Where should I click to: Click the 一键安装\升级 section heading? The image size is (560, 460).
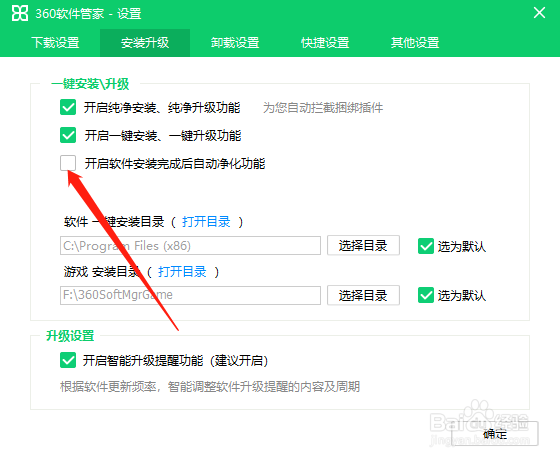90,84
